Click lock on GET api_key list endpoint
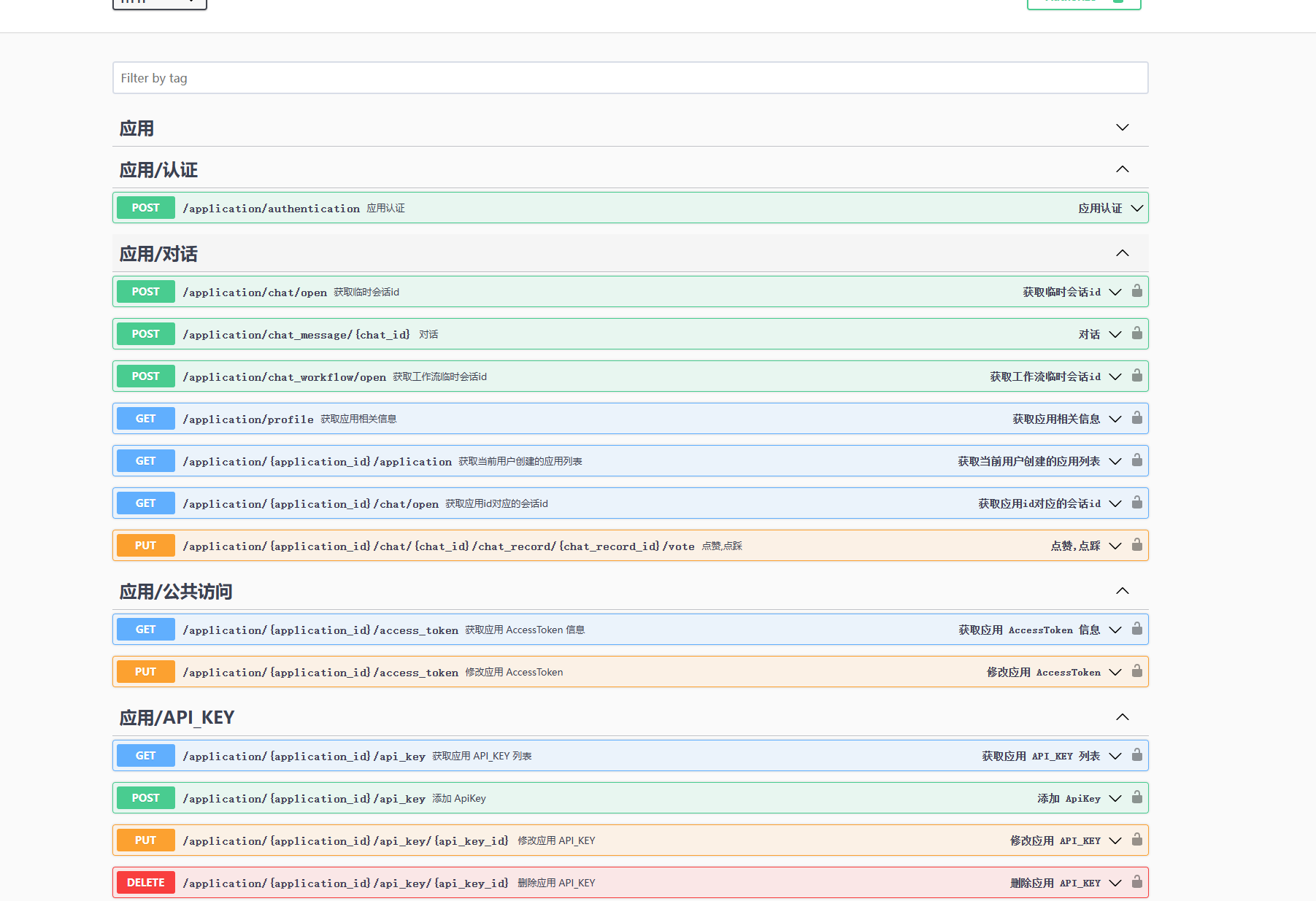 pos(1136,755)
